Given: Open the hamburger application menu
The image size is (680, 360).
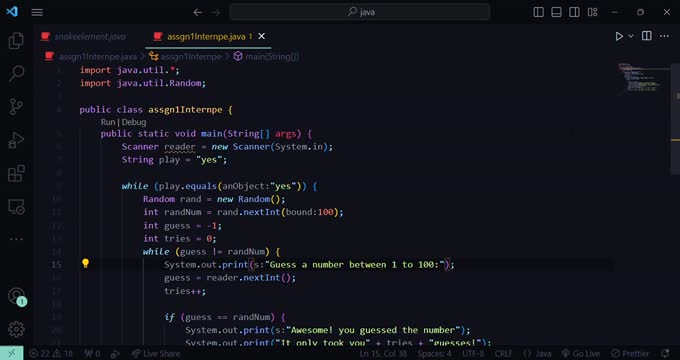Looking at the screenshot, I should pos(37,12).
